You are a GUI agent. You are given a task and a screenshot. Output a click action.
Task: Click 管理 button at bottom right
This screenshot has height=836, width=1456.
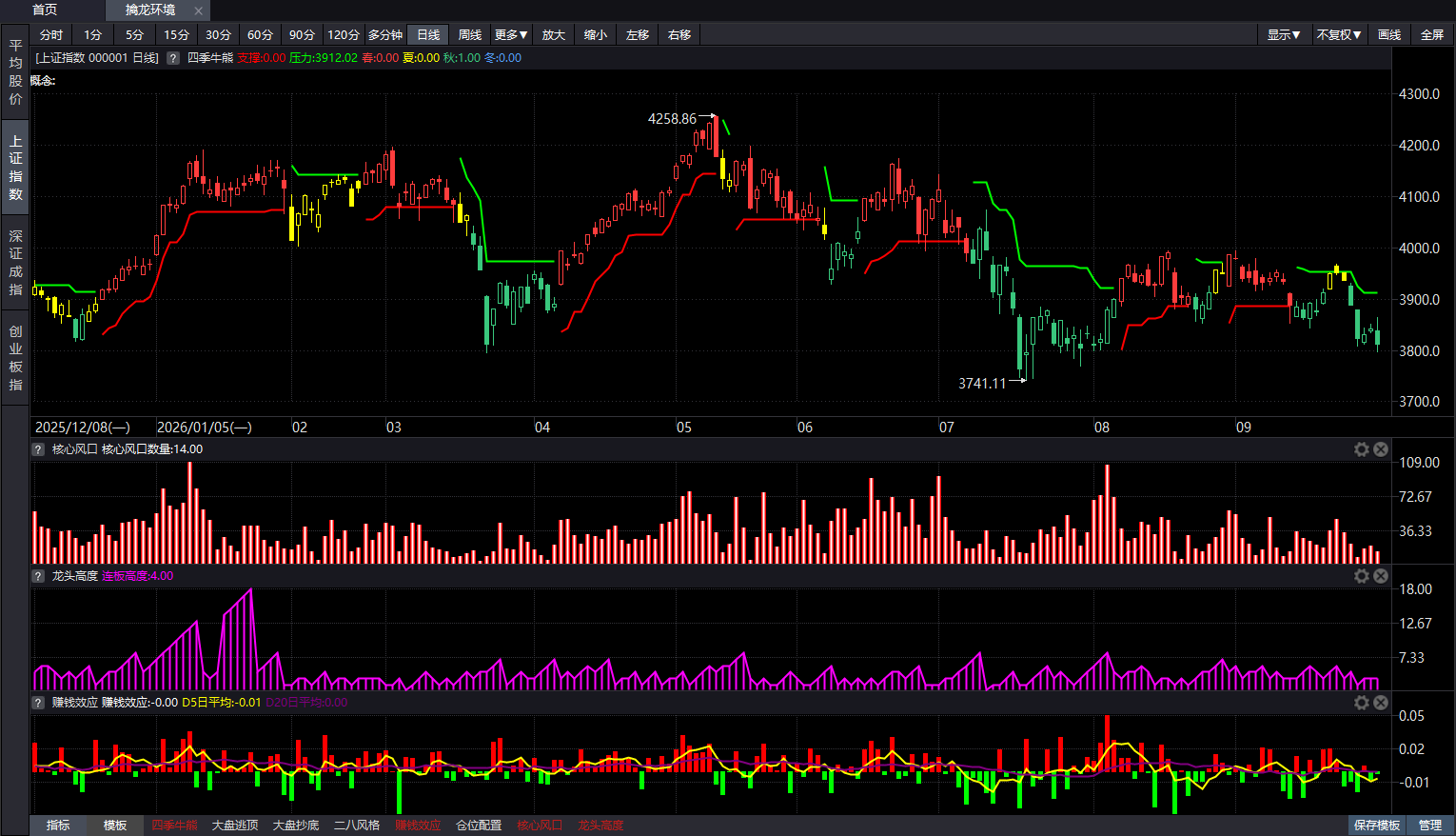pos(1430,826)
